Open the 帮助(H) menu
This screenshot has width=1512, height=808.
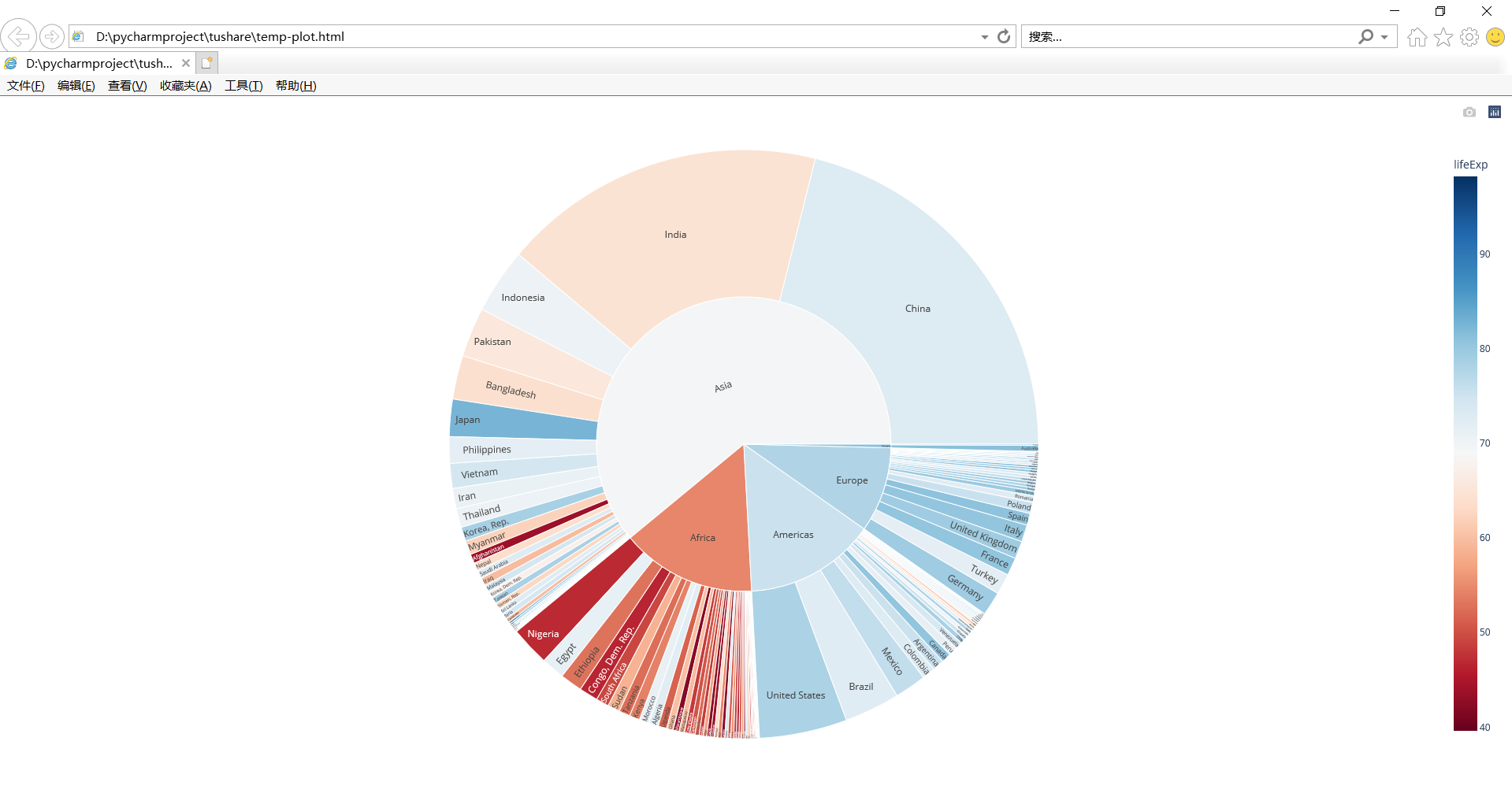[x=295, y=86]
